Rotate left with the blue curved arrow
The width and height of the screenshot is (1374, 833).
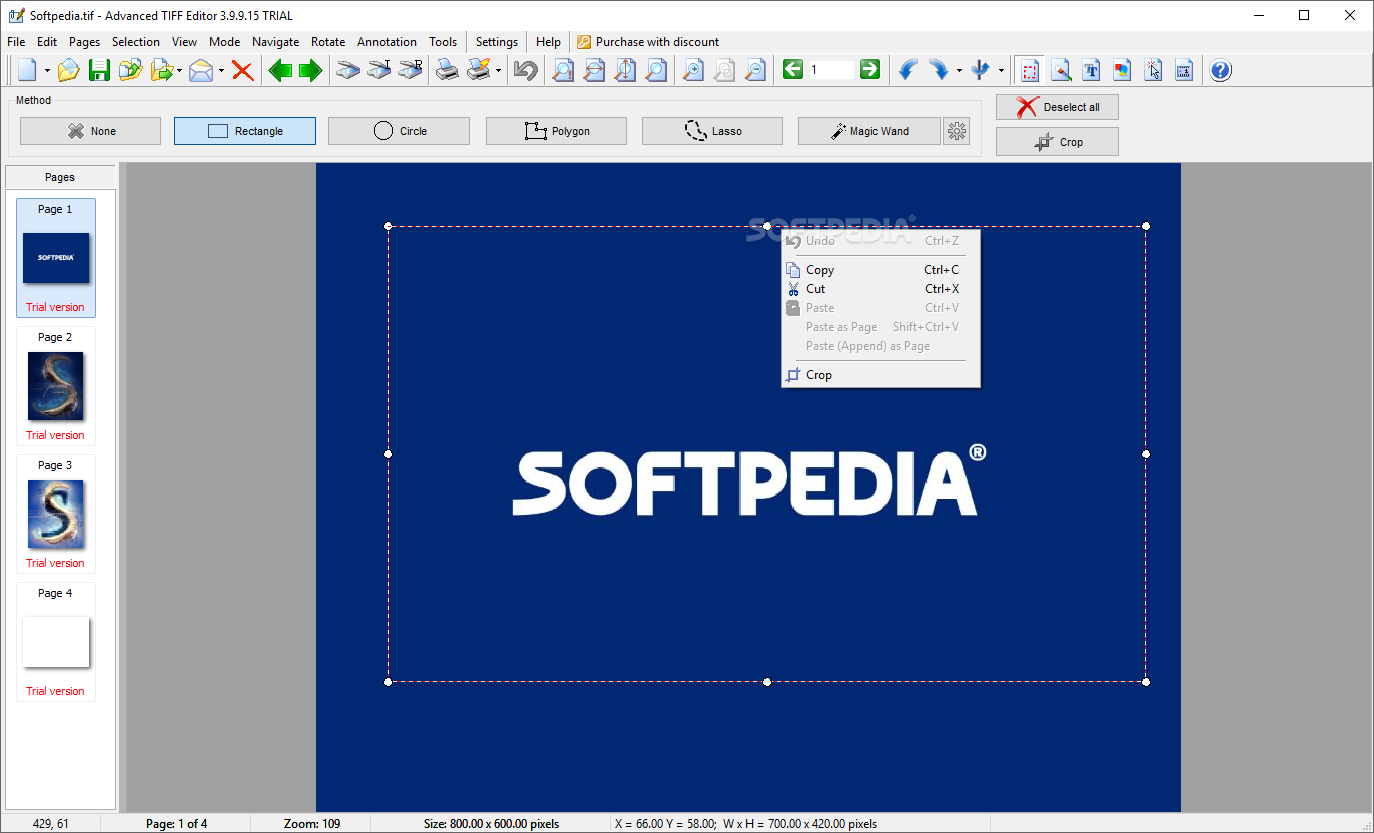908,70
